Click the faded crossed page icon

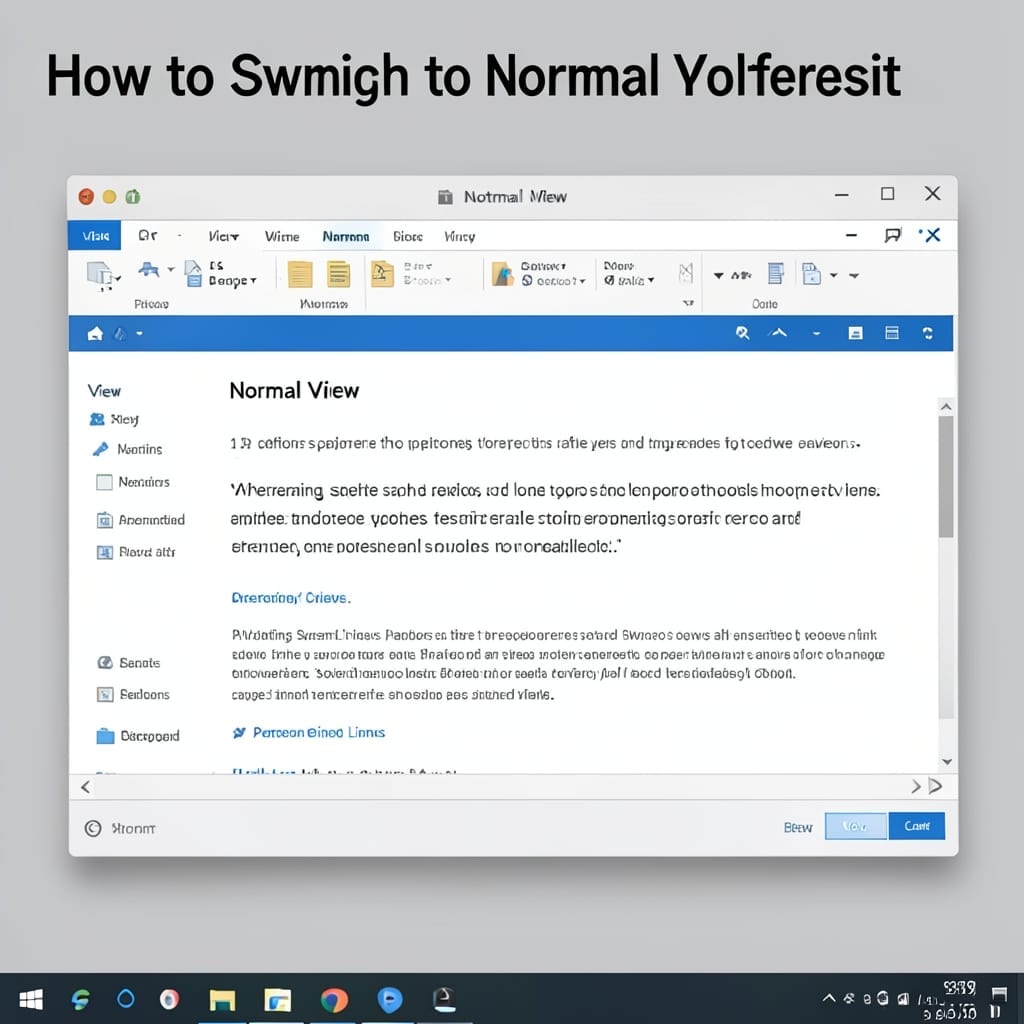coord(685,273)
